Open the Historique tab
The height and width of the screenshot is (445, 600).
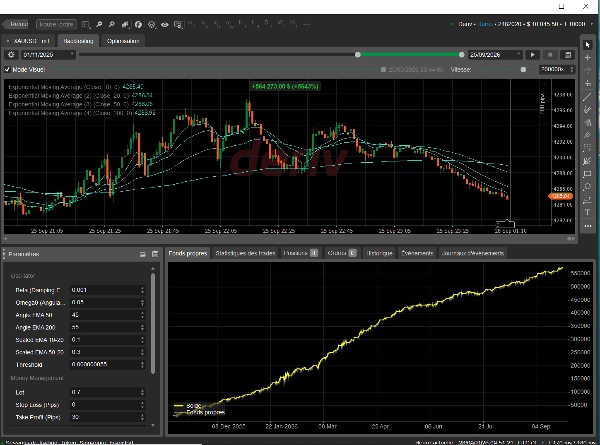pyautogui.click(x=379, y=253)
